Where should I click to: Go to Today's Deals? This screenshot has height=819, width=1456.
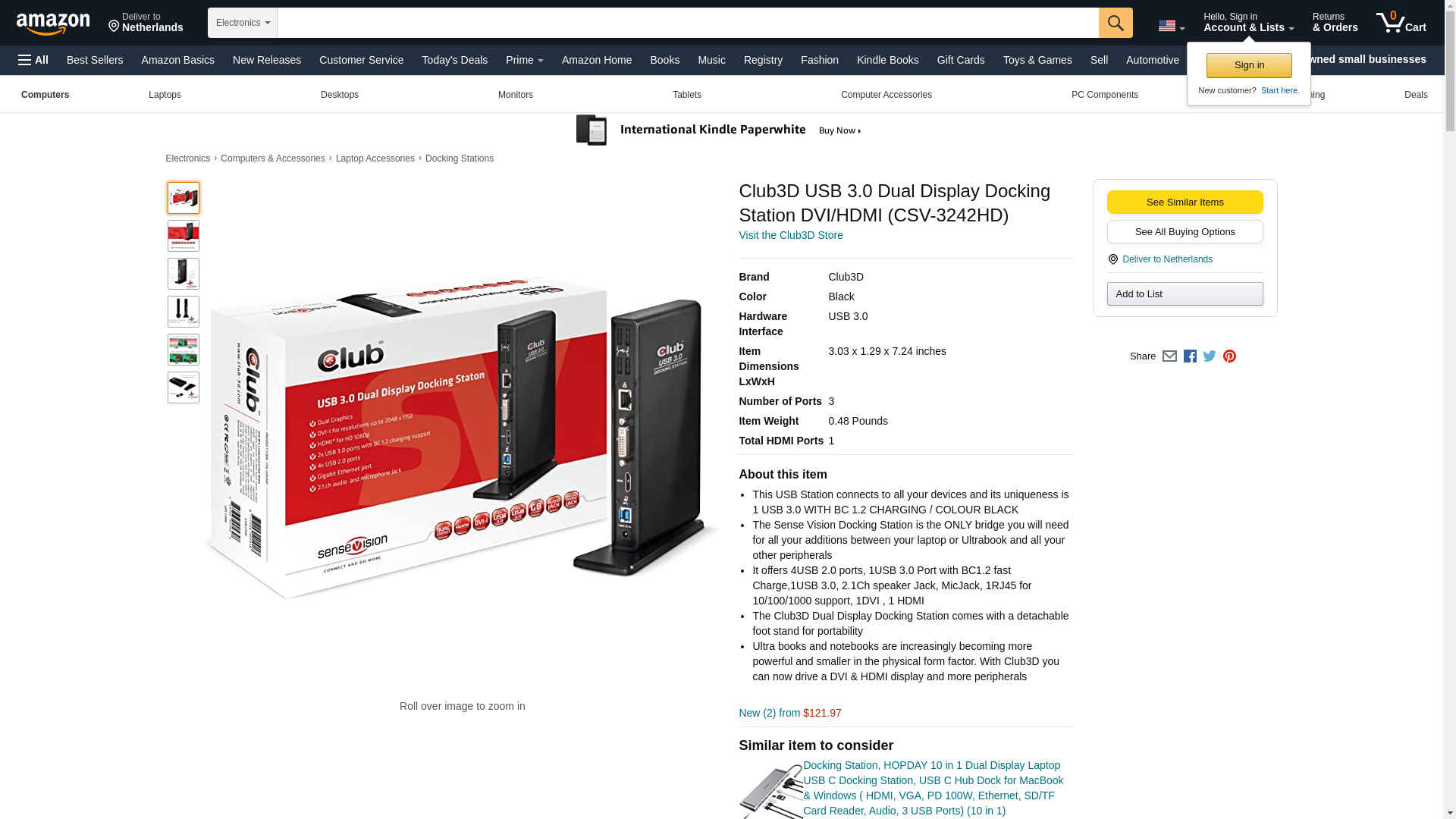(x=455, y=60)
